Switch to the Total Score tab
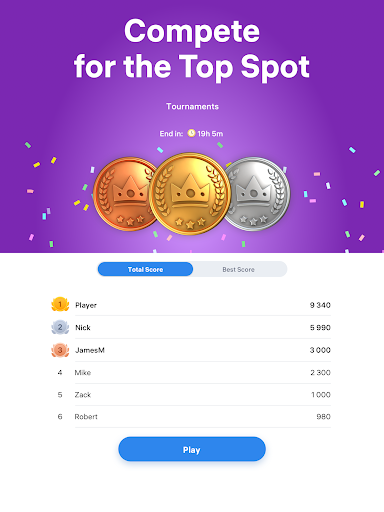 click(x=145, y=269)
